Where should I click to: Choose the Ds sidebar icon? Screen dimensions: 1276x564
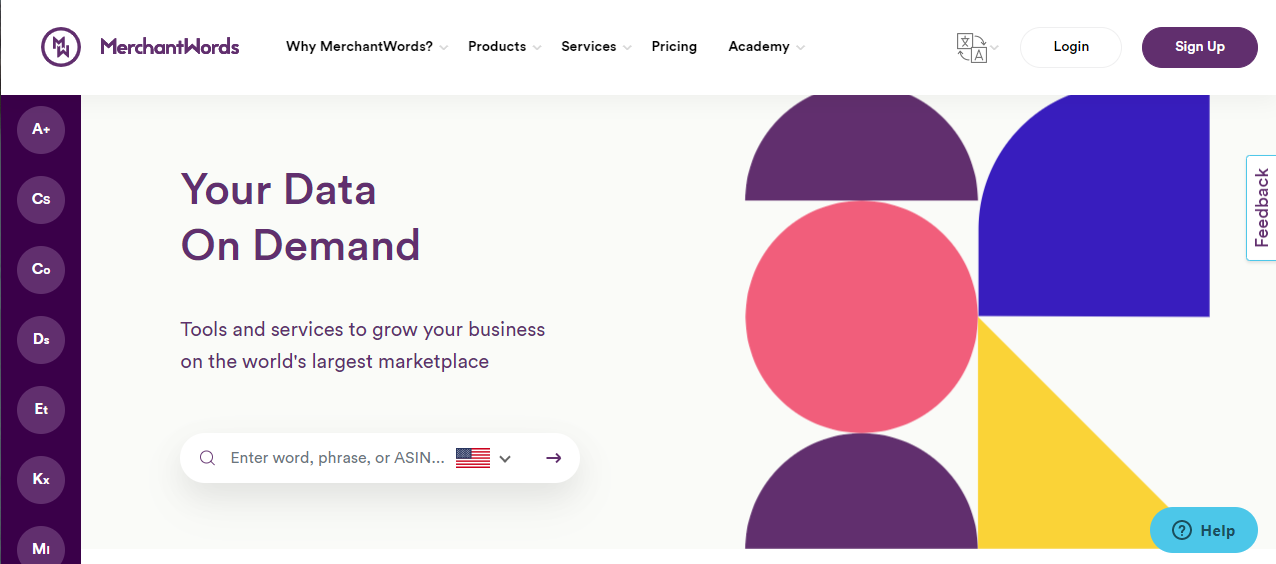41,339
